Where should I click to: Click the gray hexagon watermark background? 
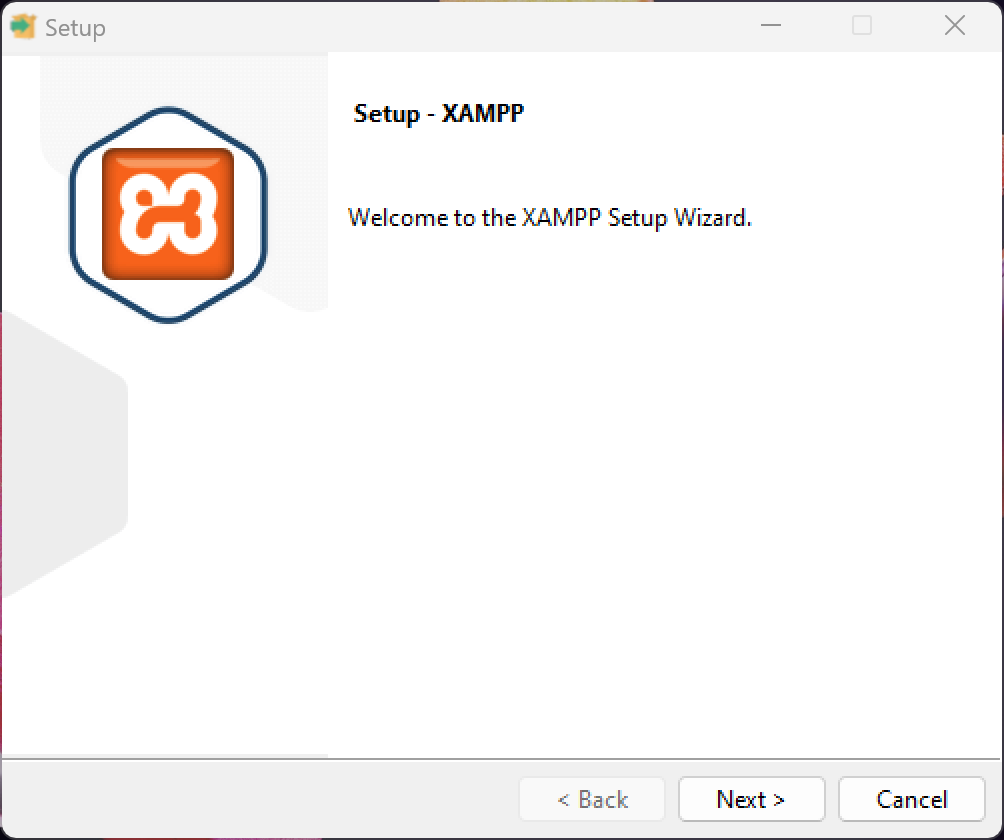tap(60, 450)
